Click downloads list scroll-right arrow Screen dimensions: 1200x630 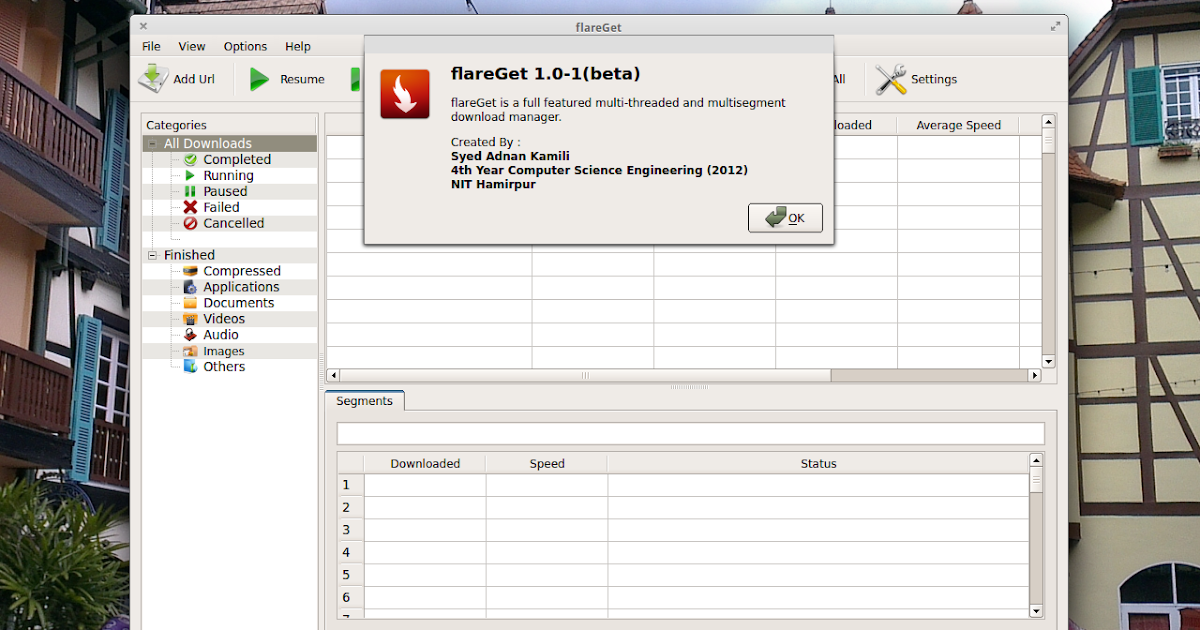[x=1035, y=376]
